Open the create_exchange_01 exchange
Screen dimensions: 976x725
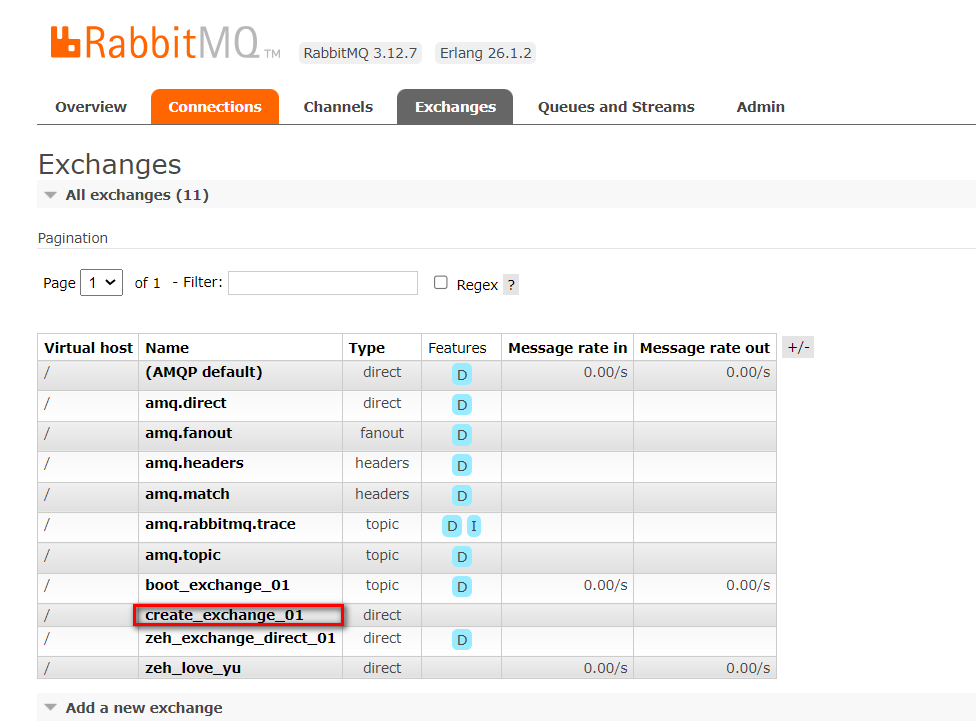[x=224, y=615]
